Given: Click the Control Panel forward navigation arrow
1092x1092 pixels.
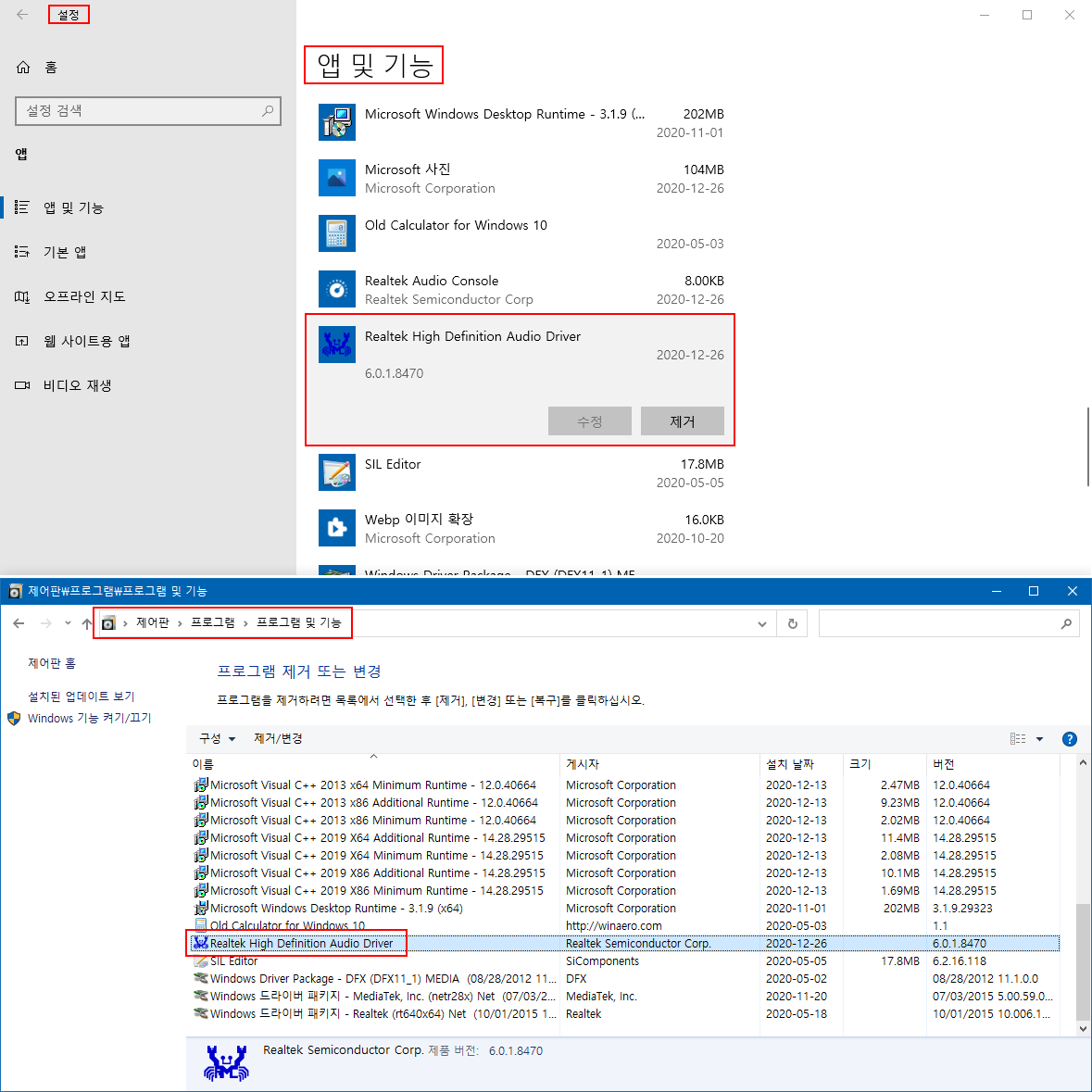Looking at the screenshot, I should coord(46,623).
